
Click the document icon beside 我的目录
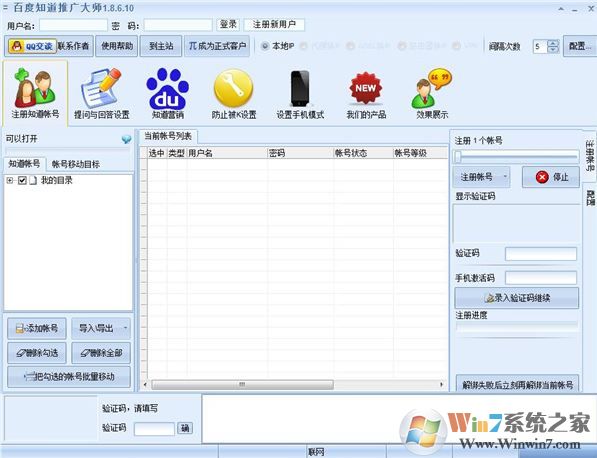tap(34, 180)
